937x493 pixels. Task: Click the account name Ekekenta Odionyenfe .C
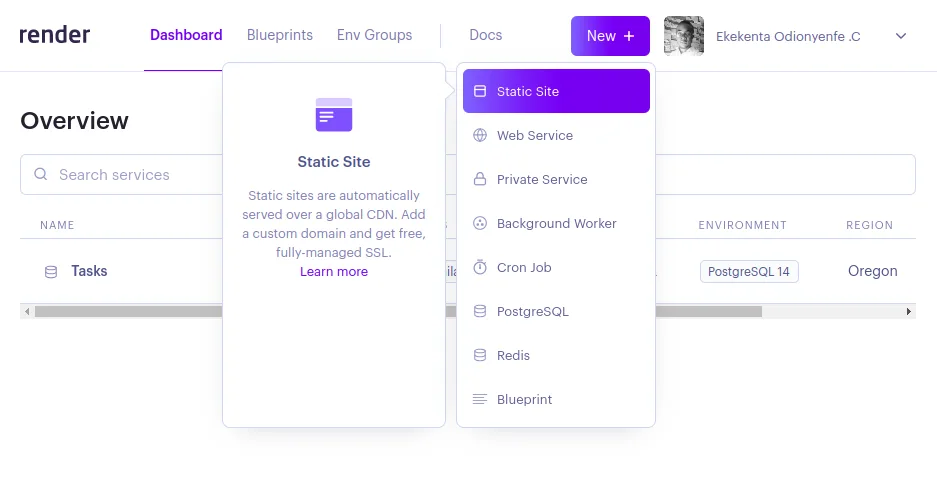pos(788,36)
